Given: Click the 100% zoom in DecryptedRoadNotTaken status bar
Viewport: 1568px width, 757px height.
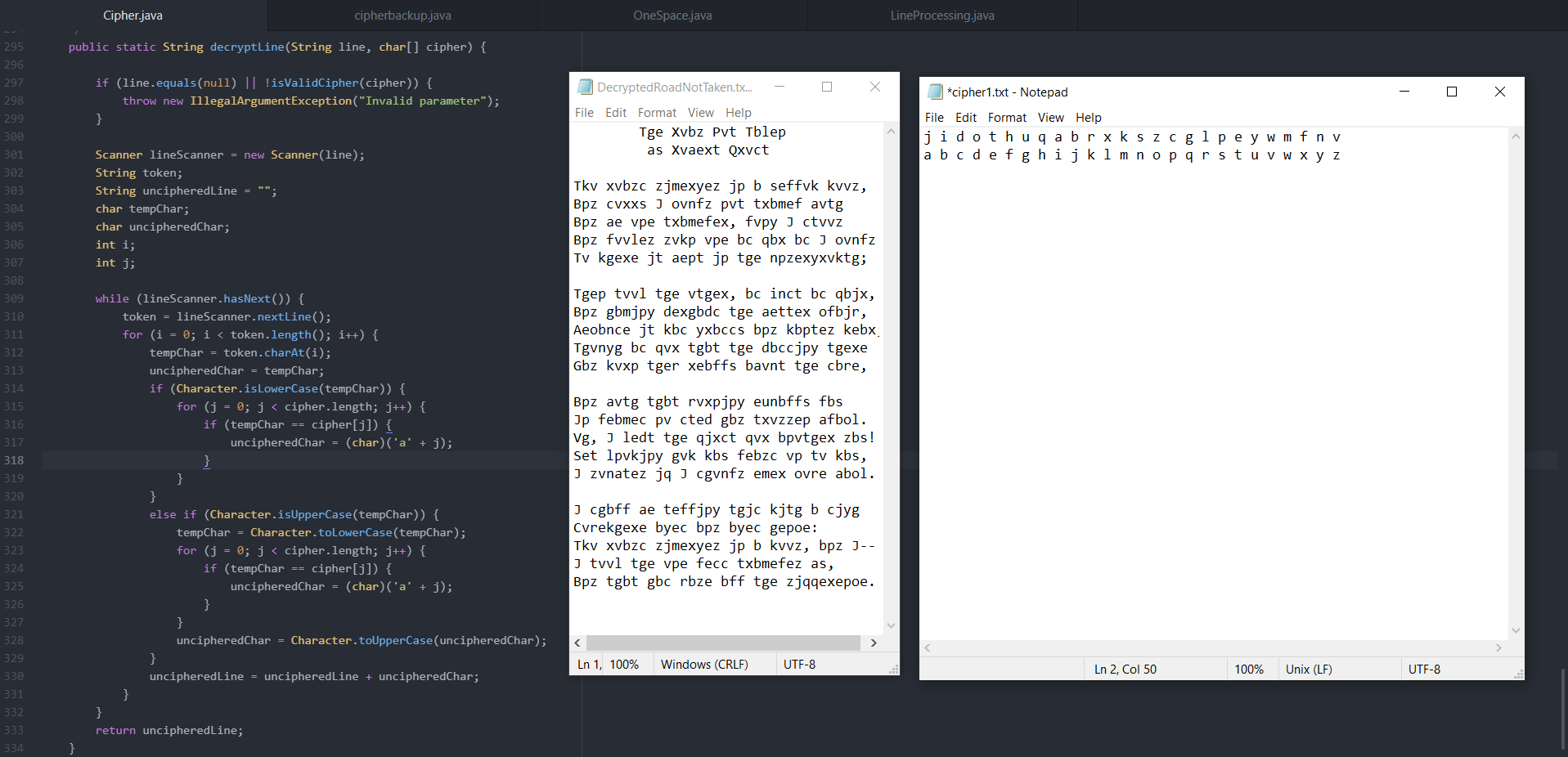Looking at the screenshot, I should [624, 665].
